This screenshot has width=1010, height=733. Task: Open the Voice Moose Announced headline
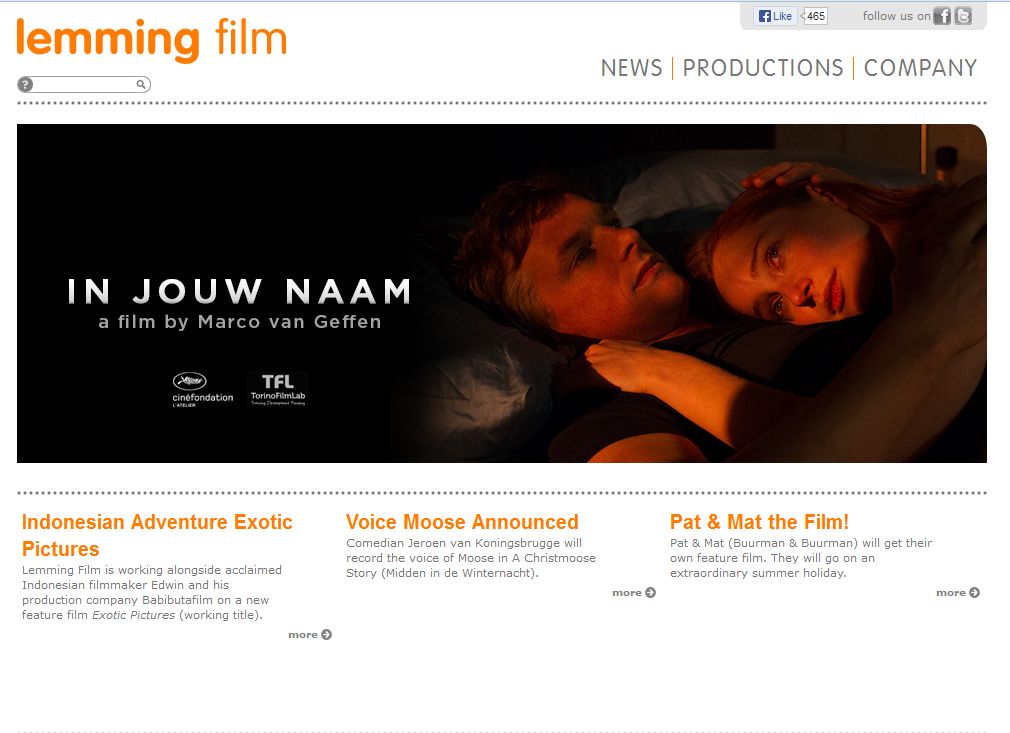point(462,522)
